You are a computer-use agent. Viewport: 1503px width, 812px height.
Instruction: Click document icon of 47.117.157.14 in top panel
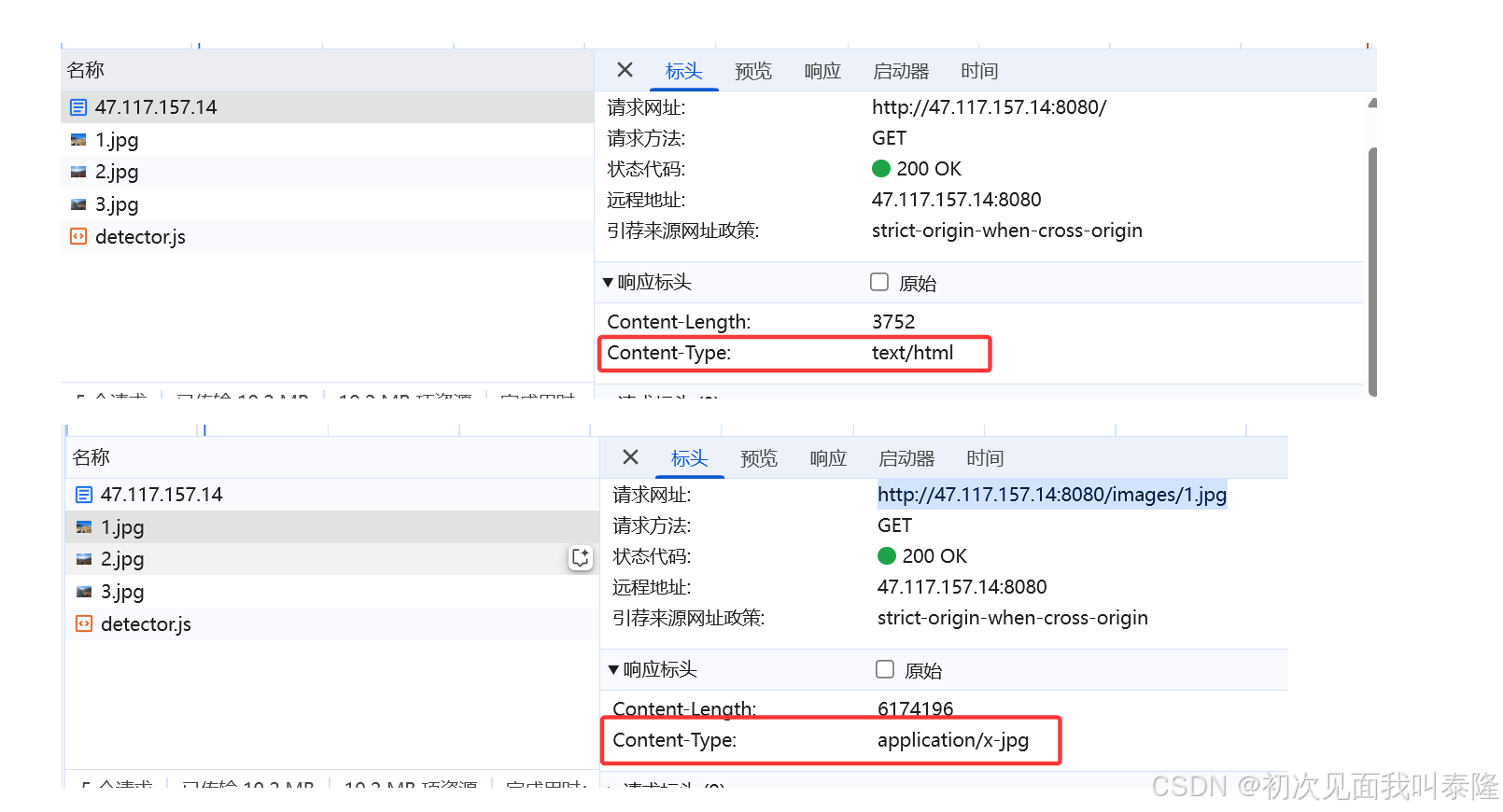click(x=78, y=107)
